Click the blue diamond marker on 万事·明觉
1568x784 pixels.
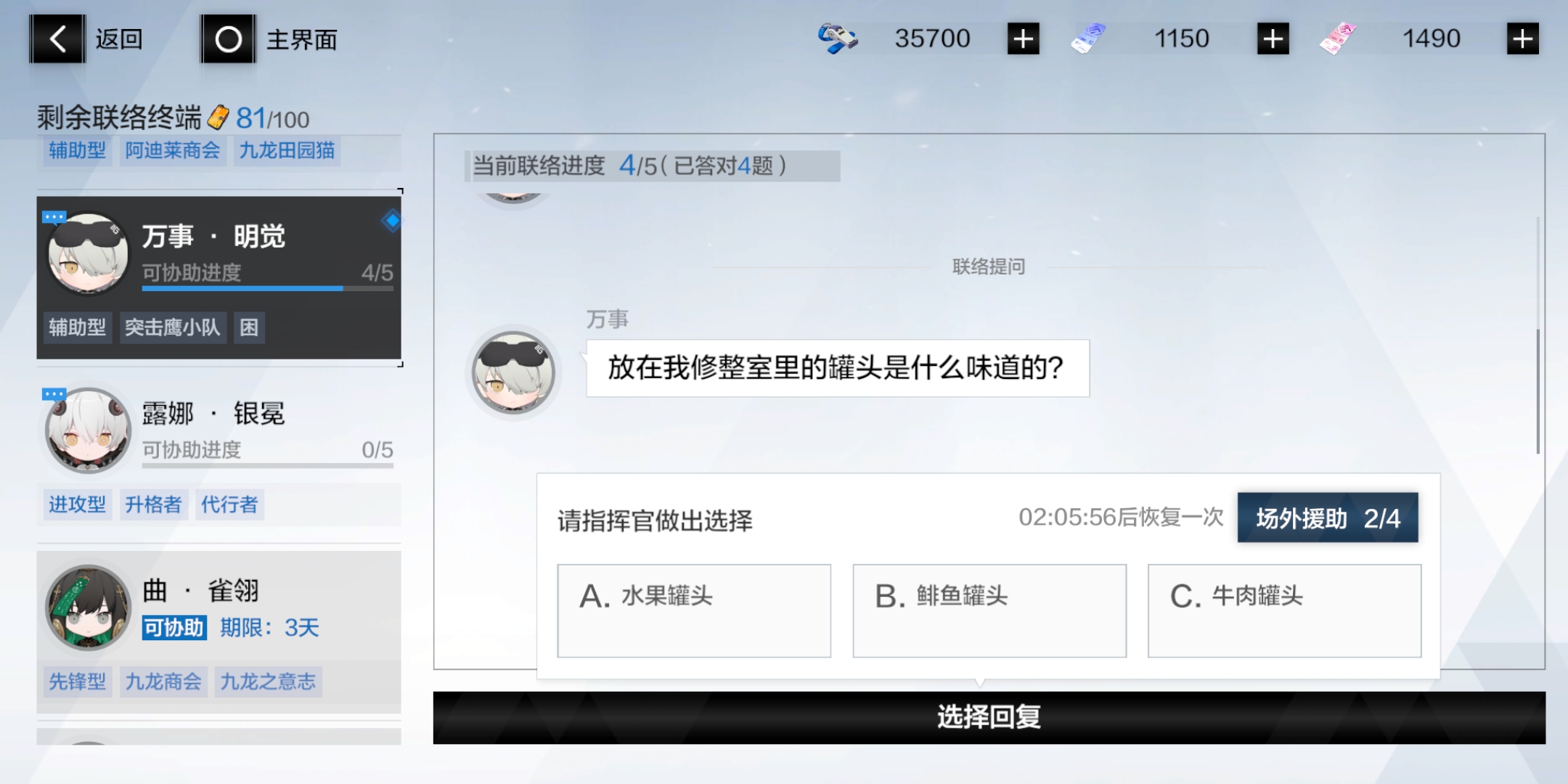[391, 220]
